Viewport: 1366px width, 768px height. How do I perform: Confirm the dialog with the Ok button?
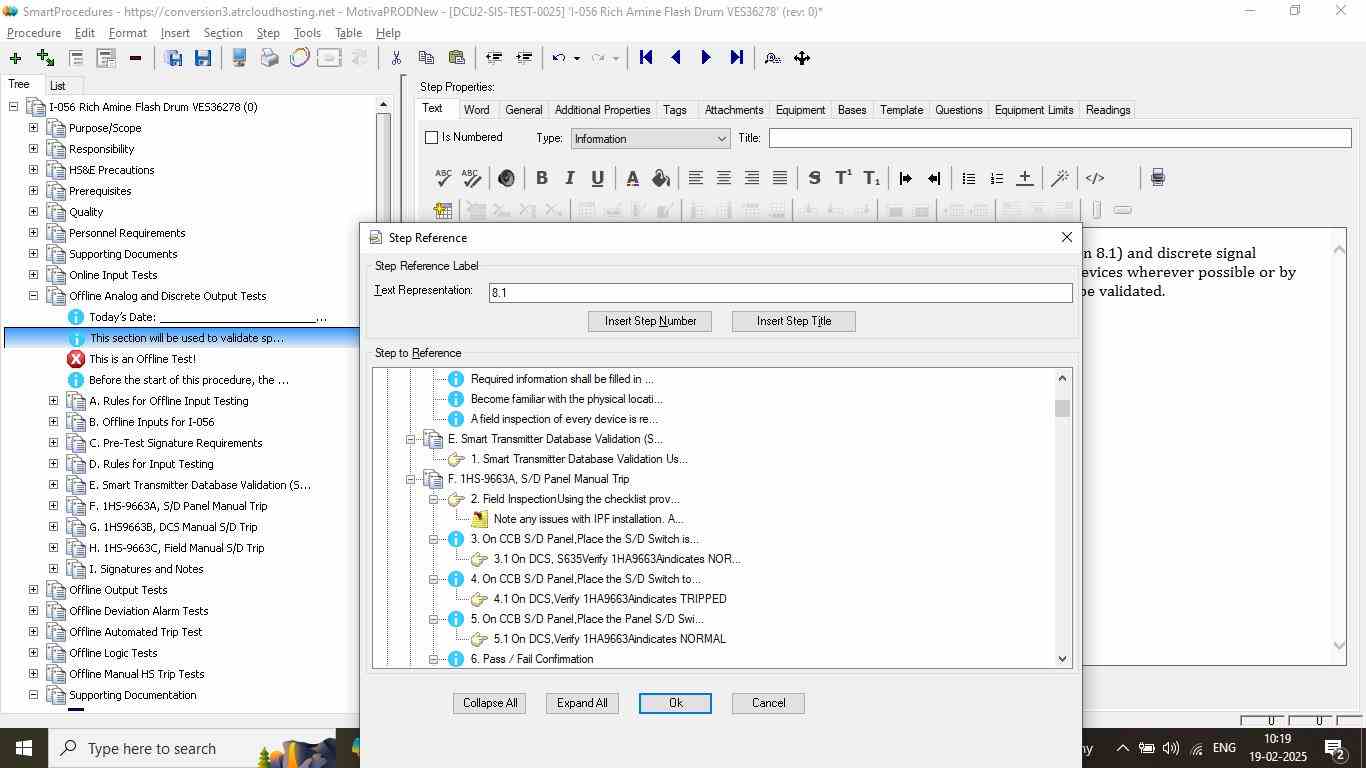pyautogui.click(x=675, y=703)
